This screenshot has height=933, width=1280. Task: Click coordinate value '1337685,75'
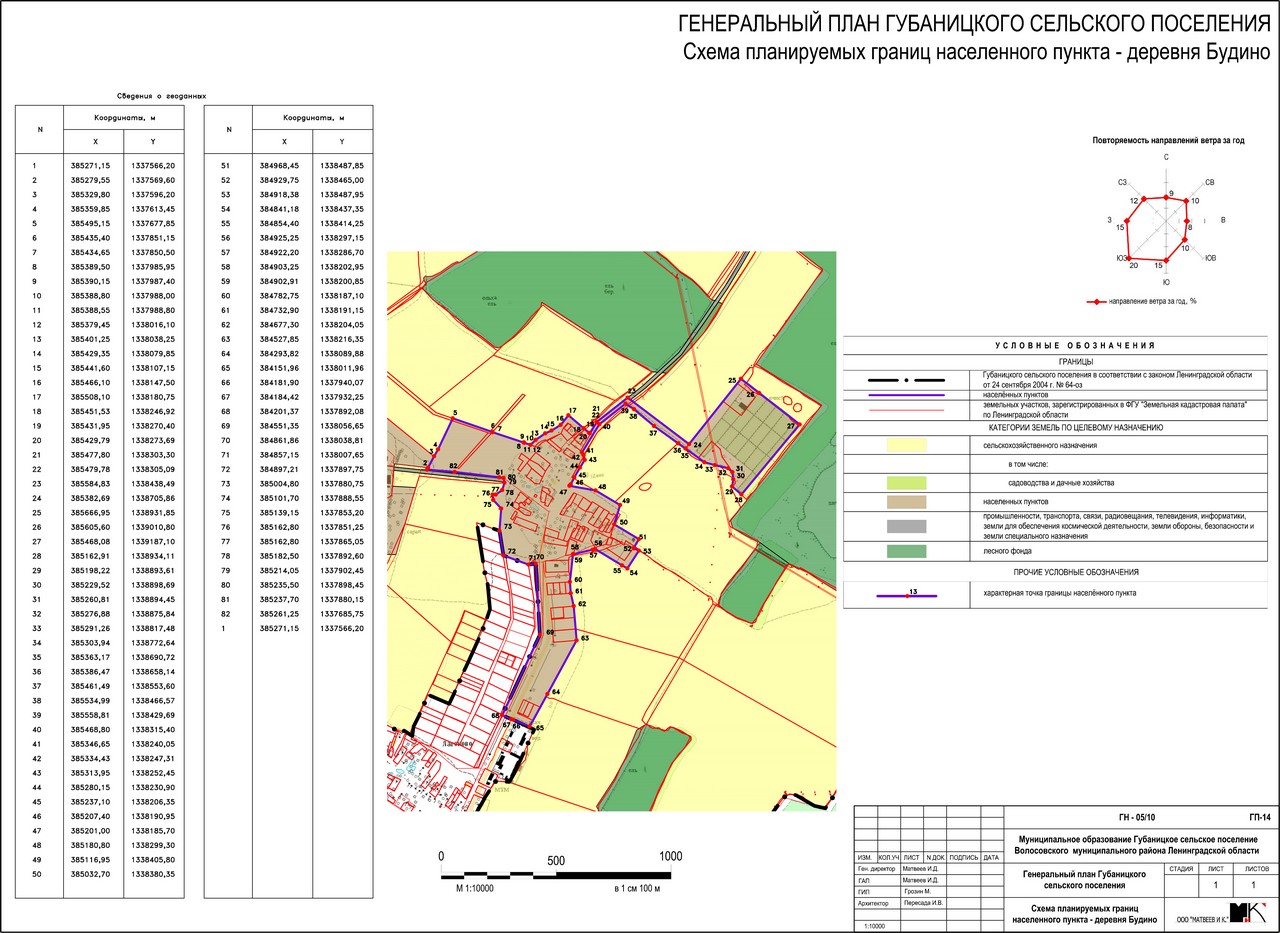tap(341, 614)
